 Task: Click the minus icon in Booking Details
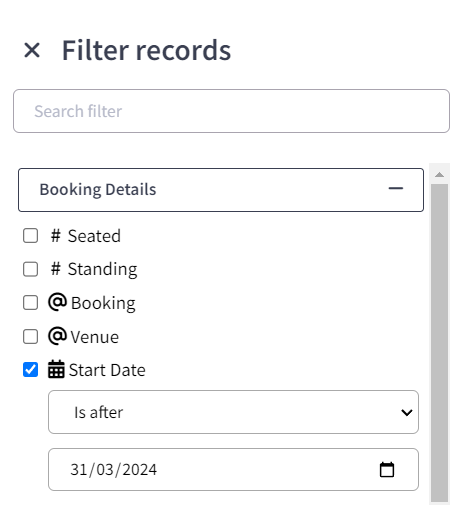click(396, 189)
